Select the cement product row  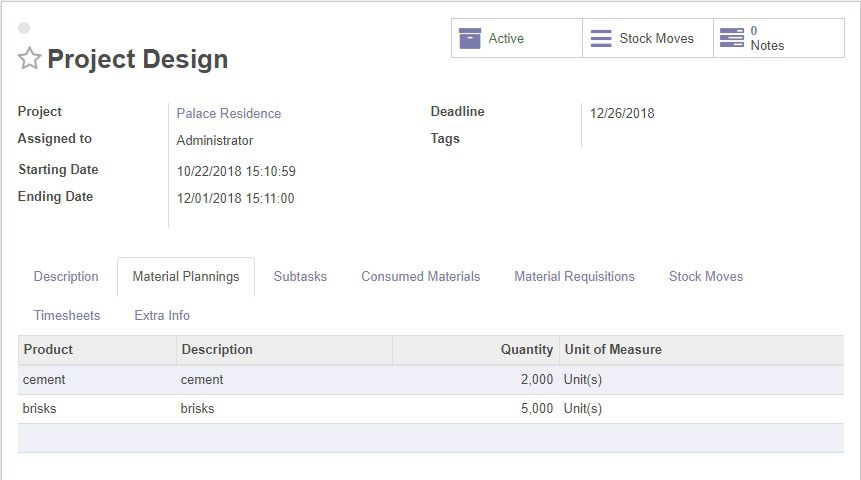tap(44, 379)
